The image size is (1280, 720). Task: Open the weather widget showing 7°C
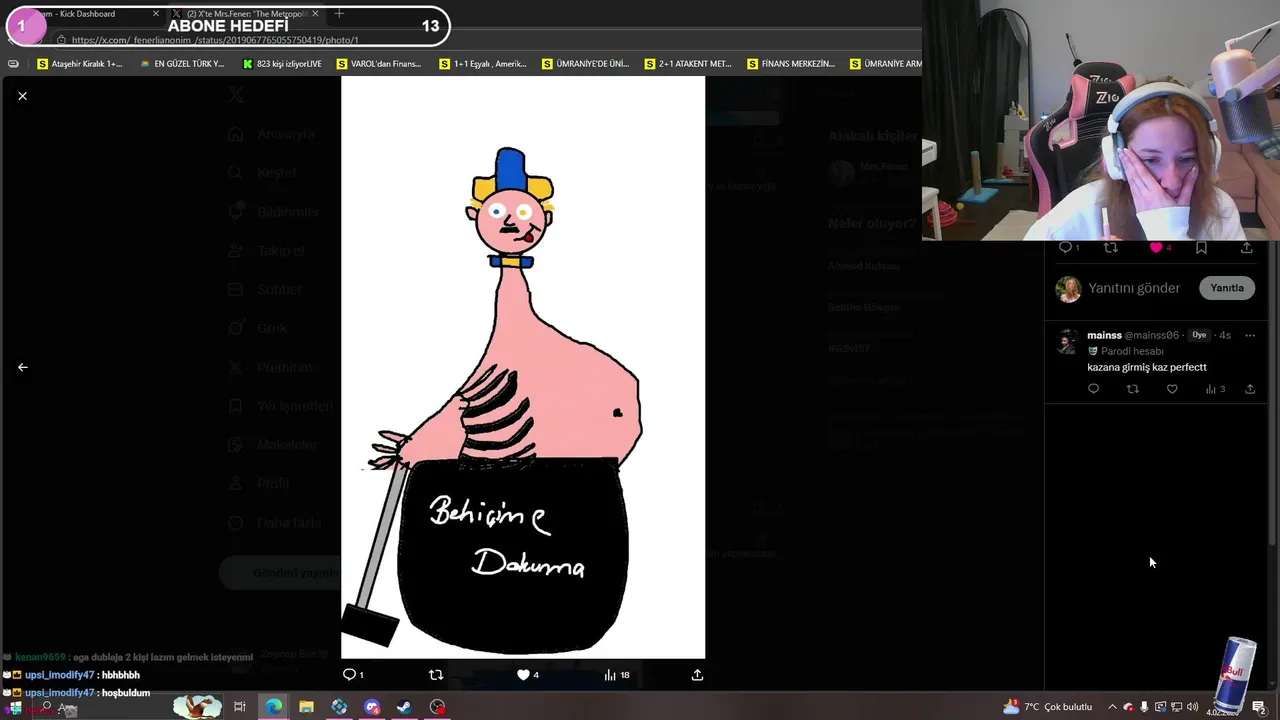(x=1048, y=707)
